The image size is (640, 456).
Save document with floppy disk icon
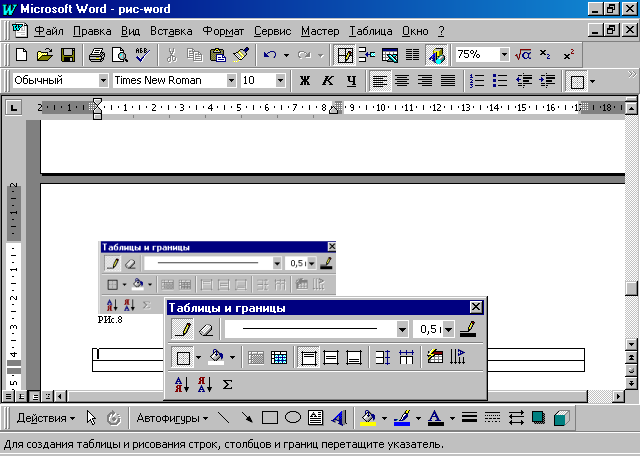coord(68,55)
